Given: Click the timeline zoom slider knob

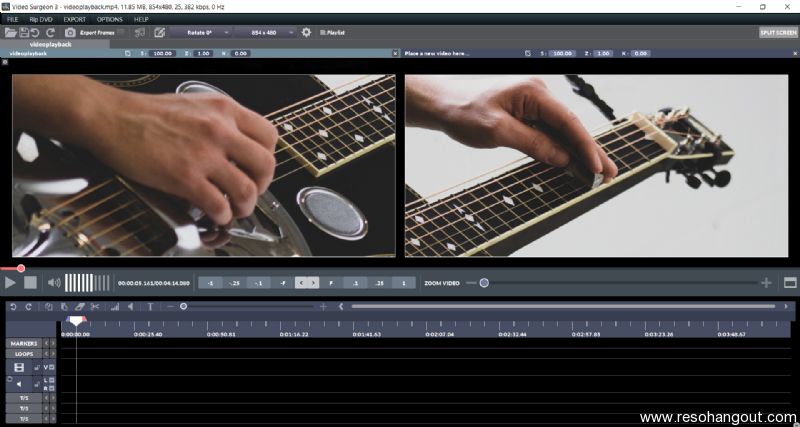Looking at the screenshot, I should pyautogui.click(x=183, y=307).
